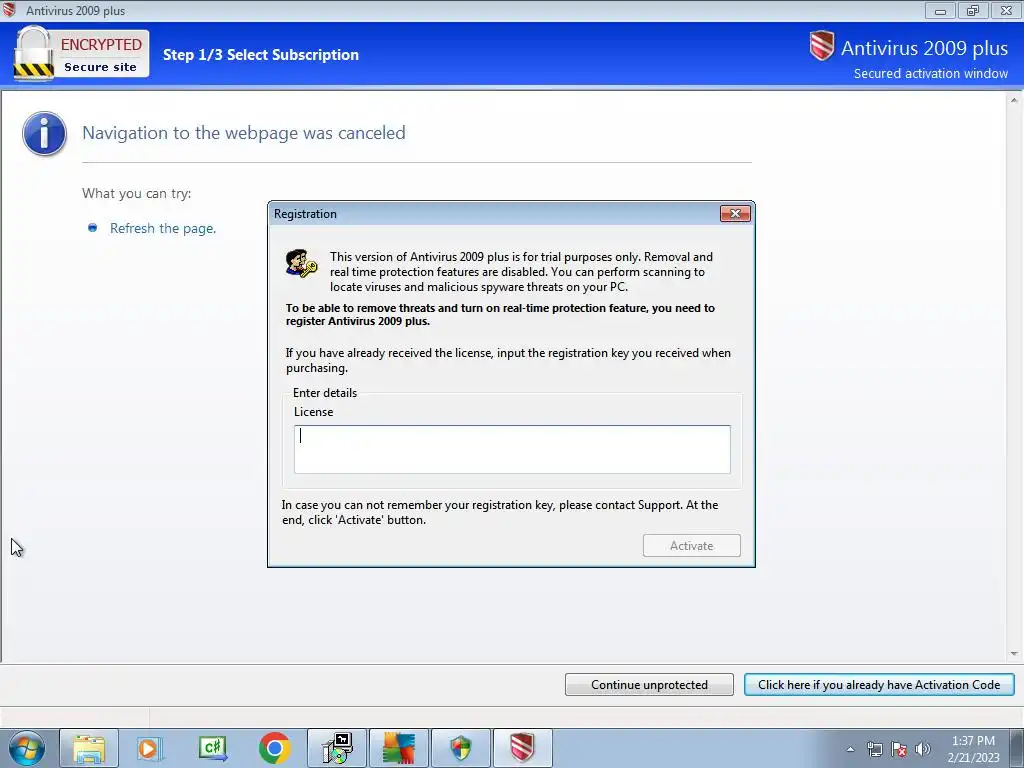
Task: Close the Registration dialog
Action: 735,214
